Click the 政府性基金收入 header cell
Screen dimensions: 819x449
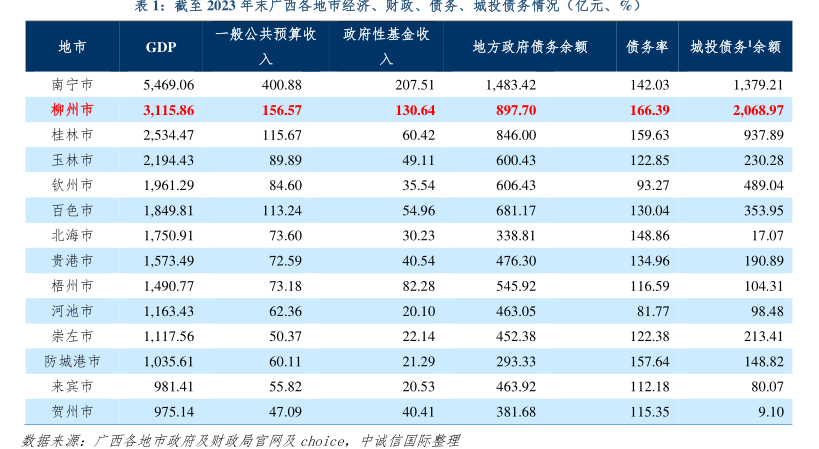coord(388,47)
